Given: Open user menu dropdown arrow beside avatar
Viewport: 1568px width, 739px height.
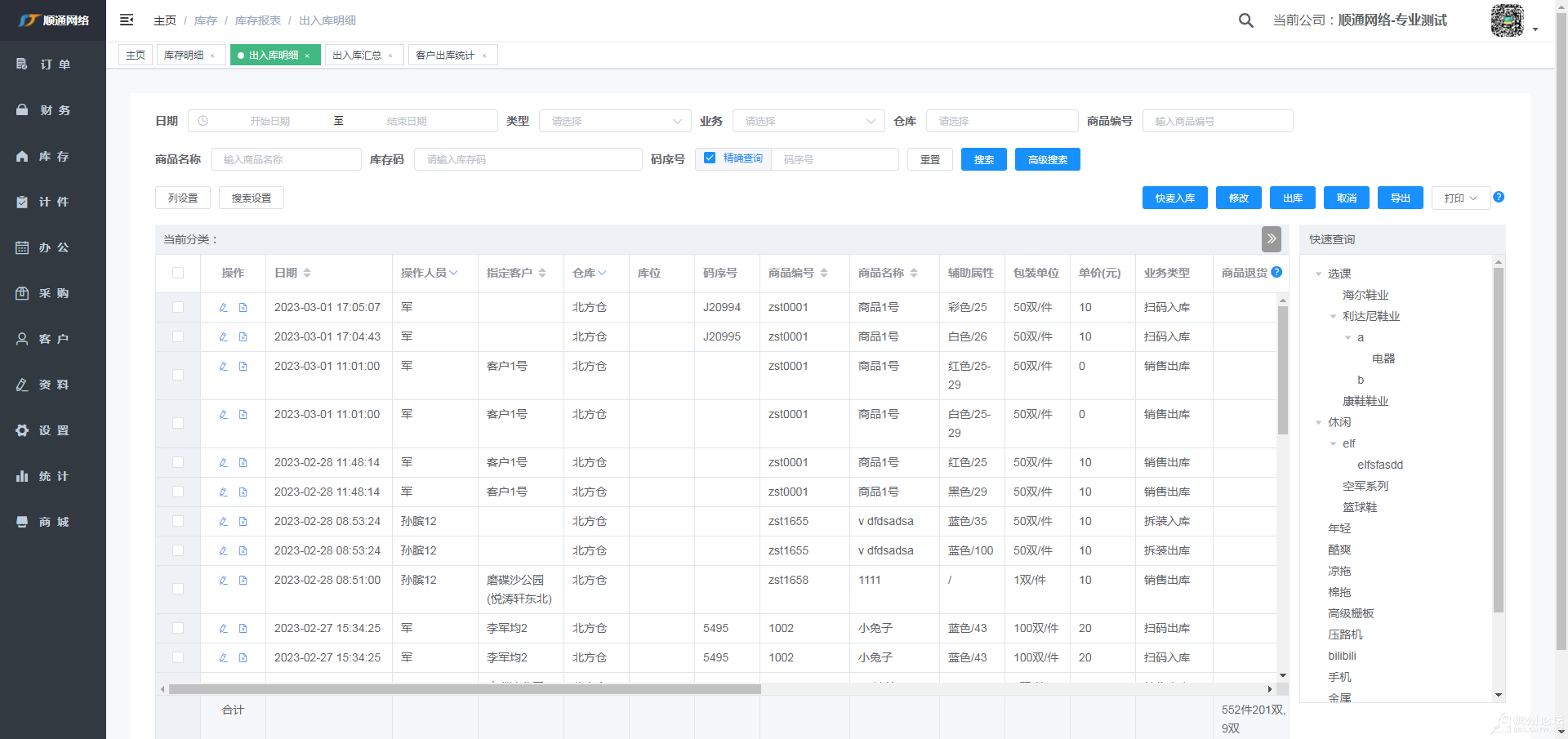Looking at the screenshot, I should click(x=1535, y=29).
